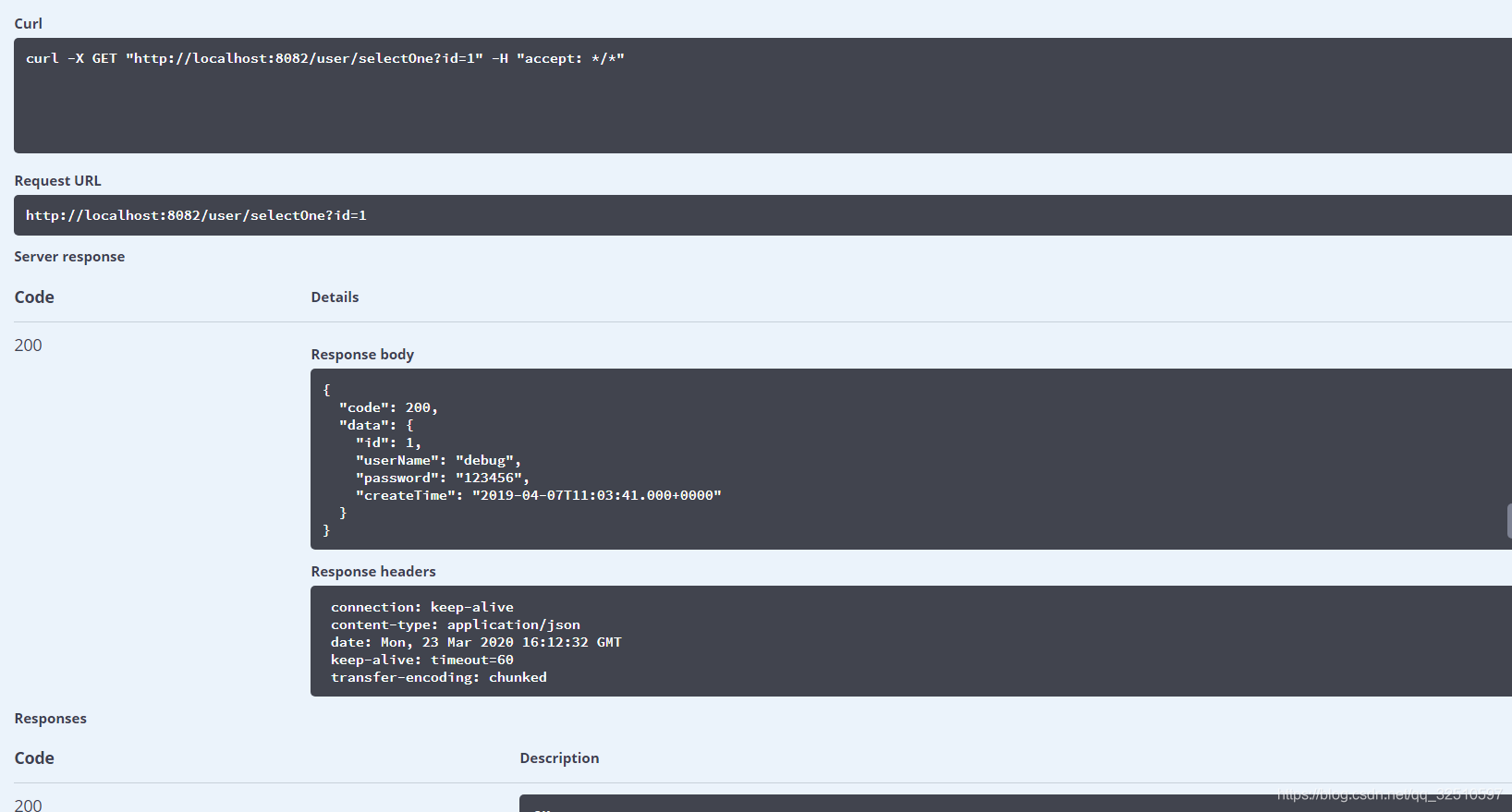Select the "id": 1 line in JSON
The image size is (1512, 812).
click(x=388, y=442)
